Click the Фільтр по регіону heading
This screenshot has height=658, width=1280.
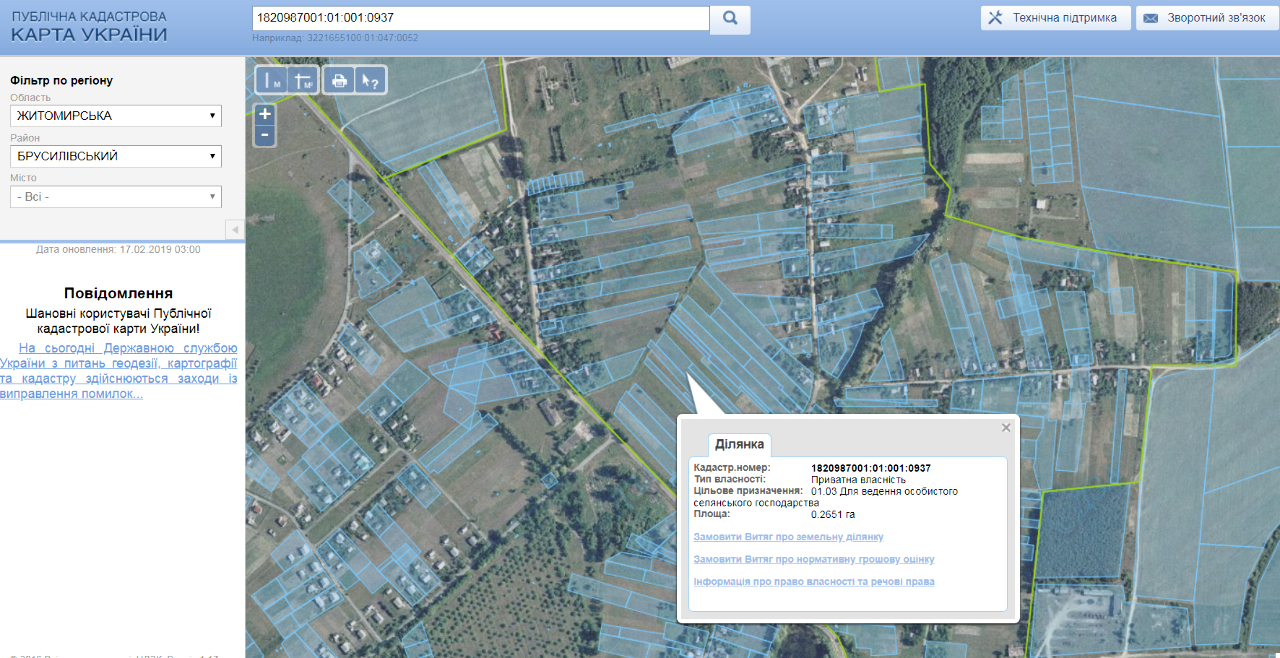coord(61,80)
